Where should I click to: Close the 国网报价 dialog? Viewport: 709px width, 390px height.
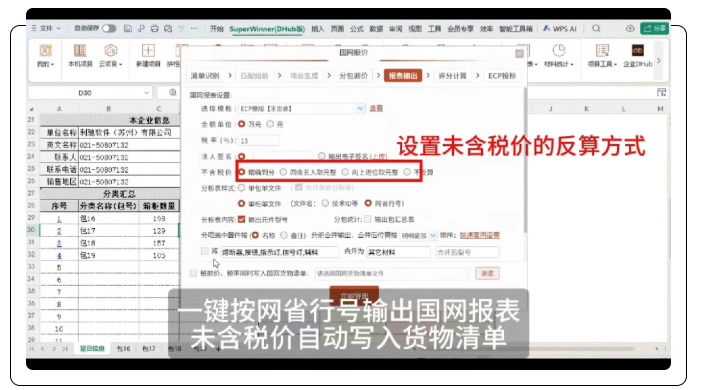[520, 53]
